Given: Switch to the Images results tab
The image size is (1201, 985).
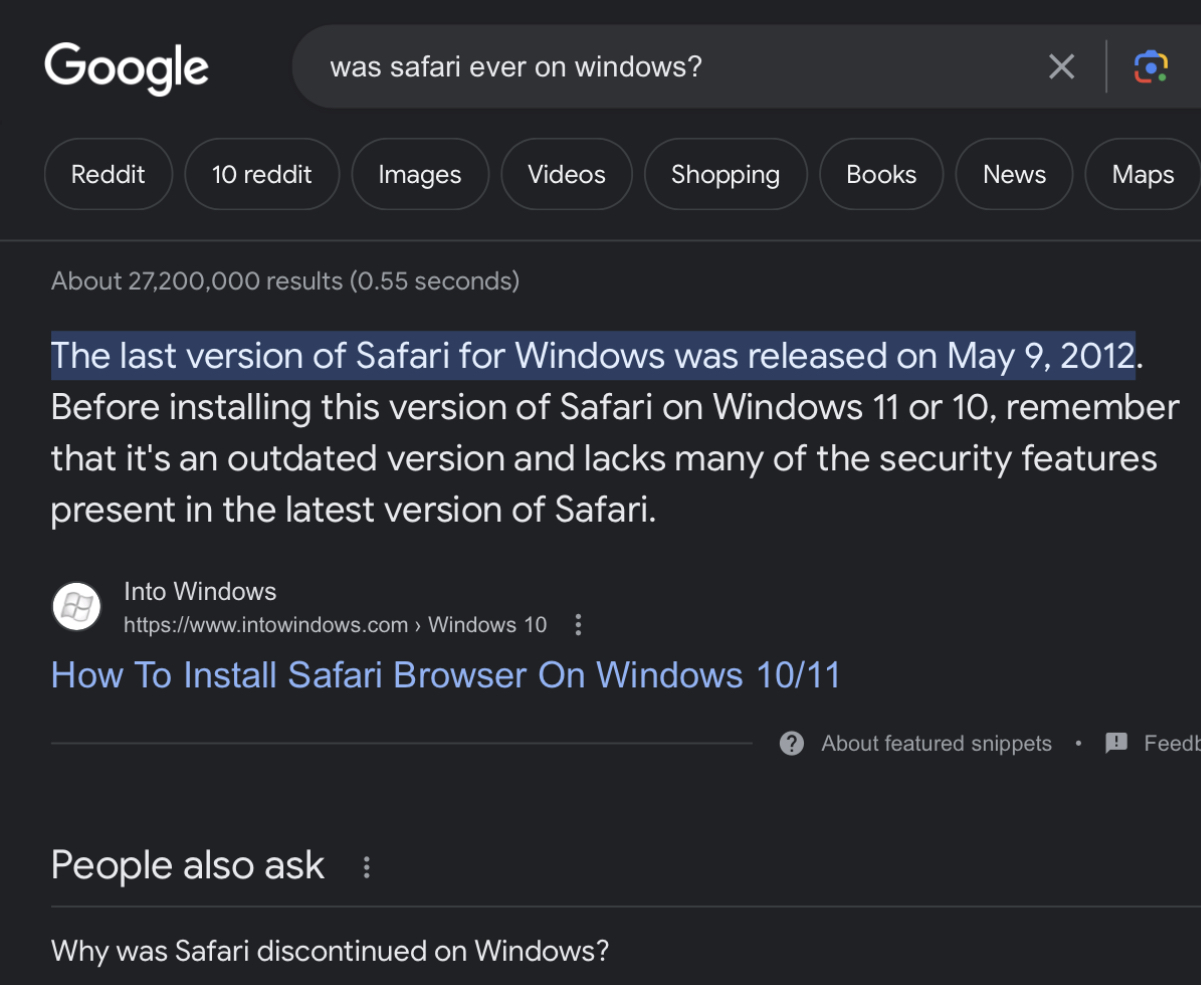Looking at the screenshot, I should click(420, 174).
